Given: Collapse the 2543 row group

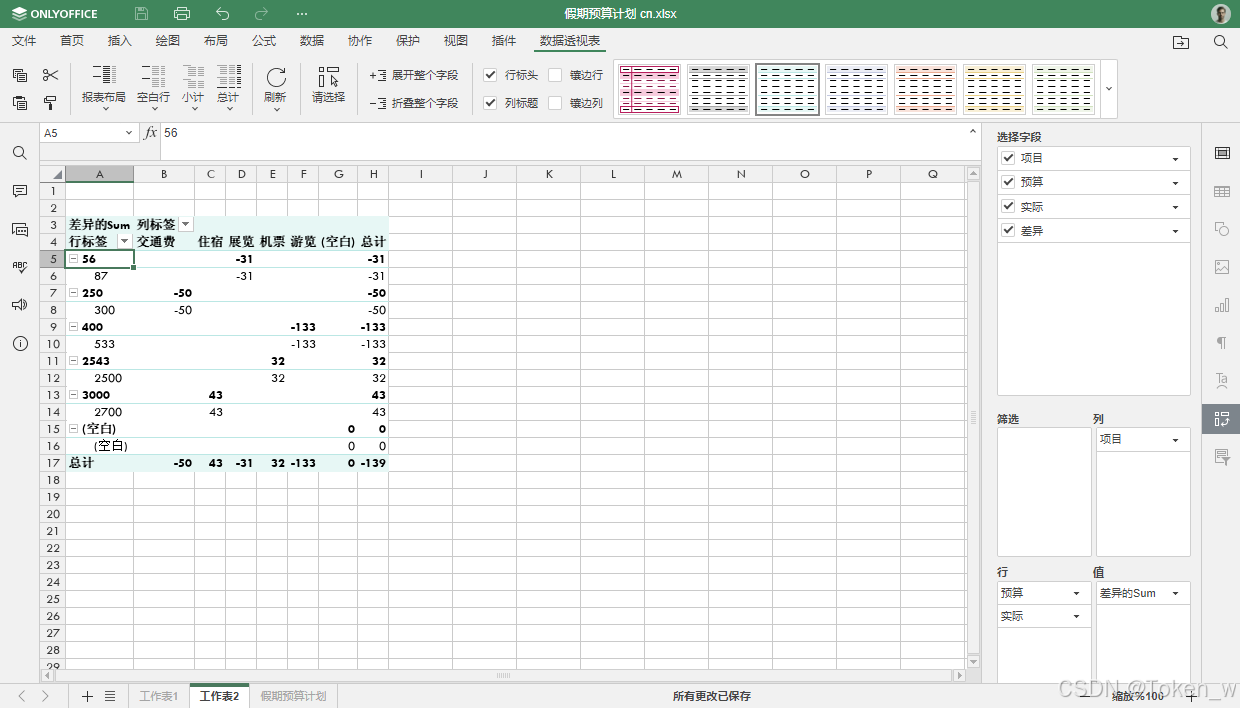Looking at the screenshot, I should coord(73,361).
